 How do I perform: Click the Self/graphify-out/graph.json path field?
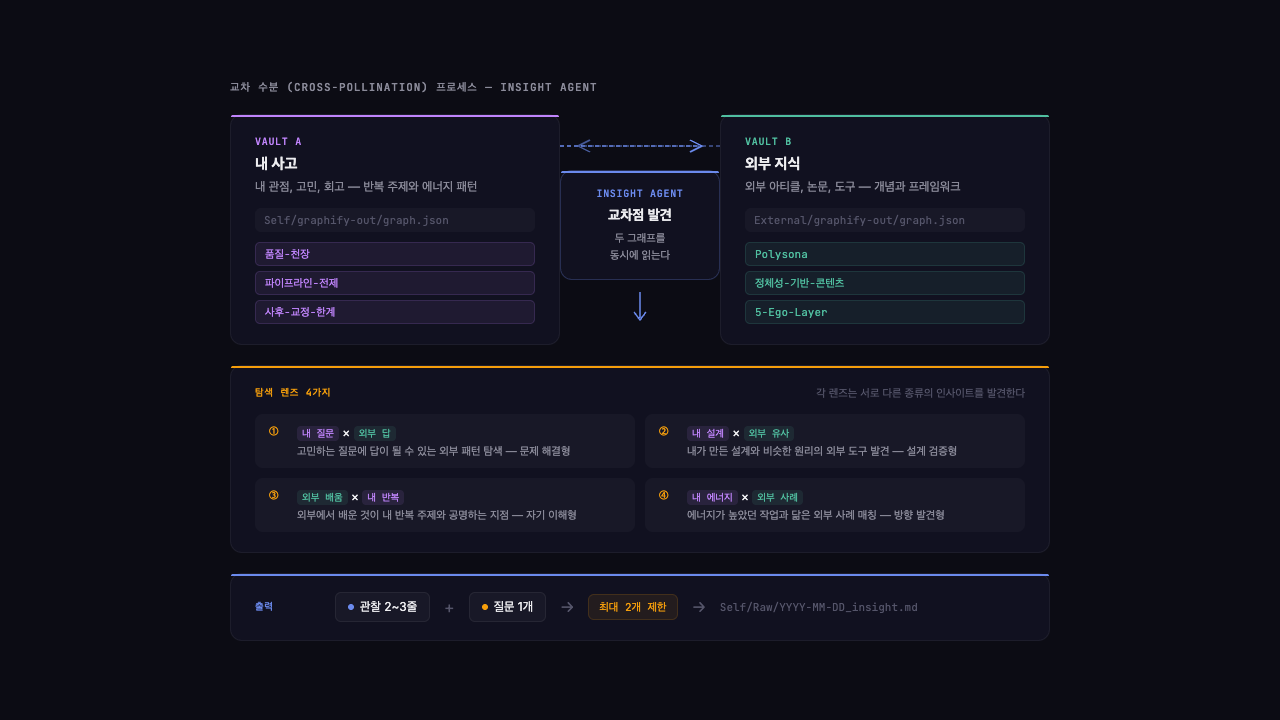pos(394,220)
